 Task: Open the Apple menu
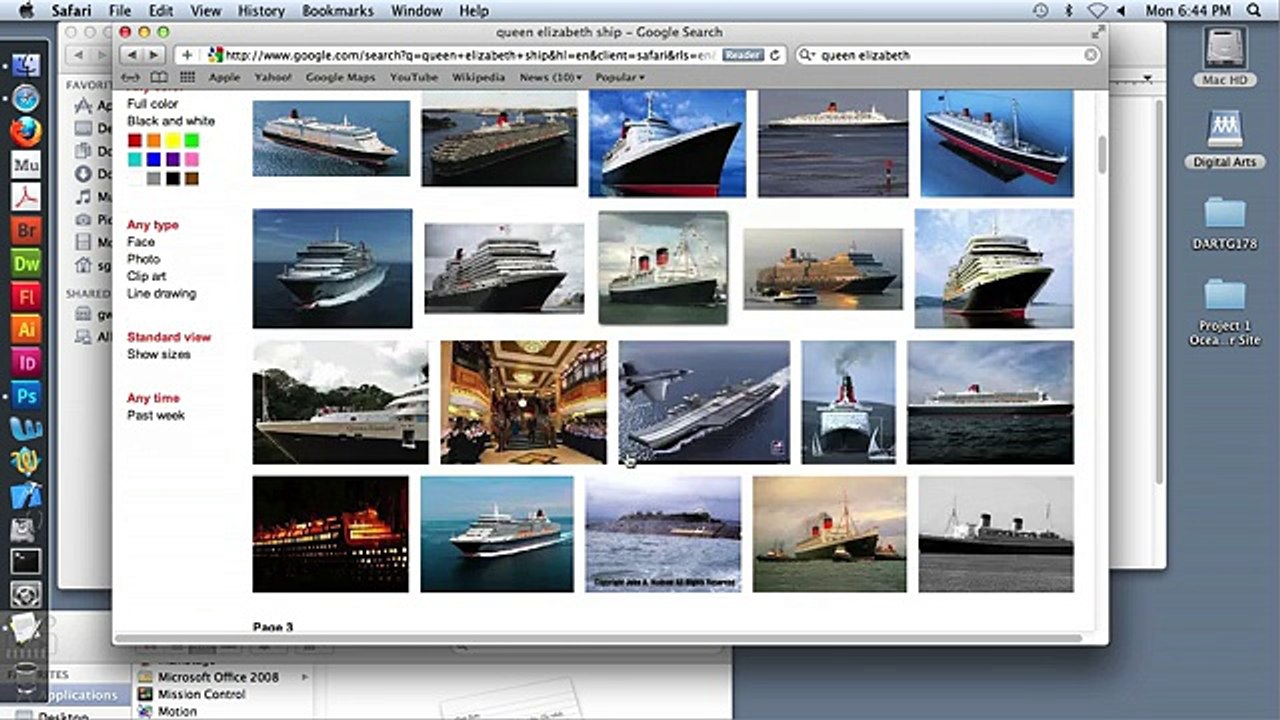(x=27, y=11)
